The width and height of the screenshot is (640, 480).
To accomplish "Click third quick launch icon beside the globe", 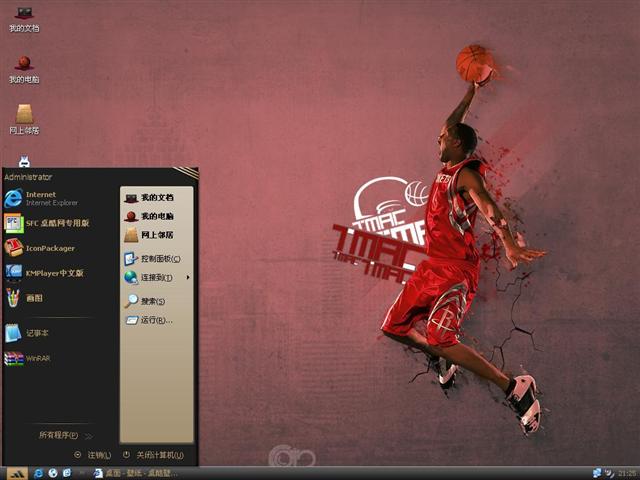I will pyautogui.click(x=67, y=473).
